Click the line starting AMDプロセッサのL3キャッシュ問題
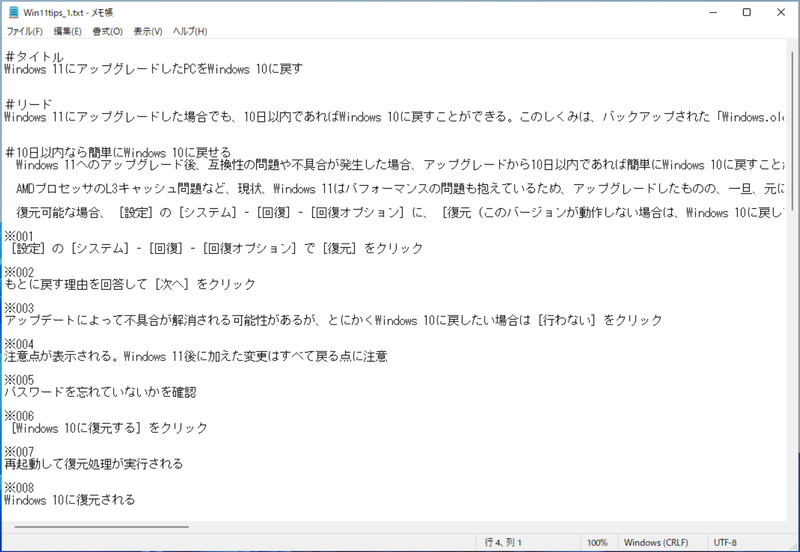 pos(400,189)
